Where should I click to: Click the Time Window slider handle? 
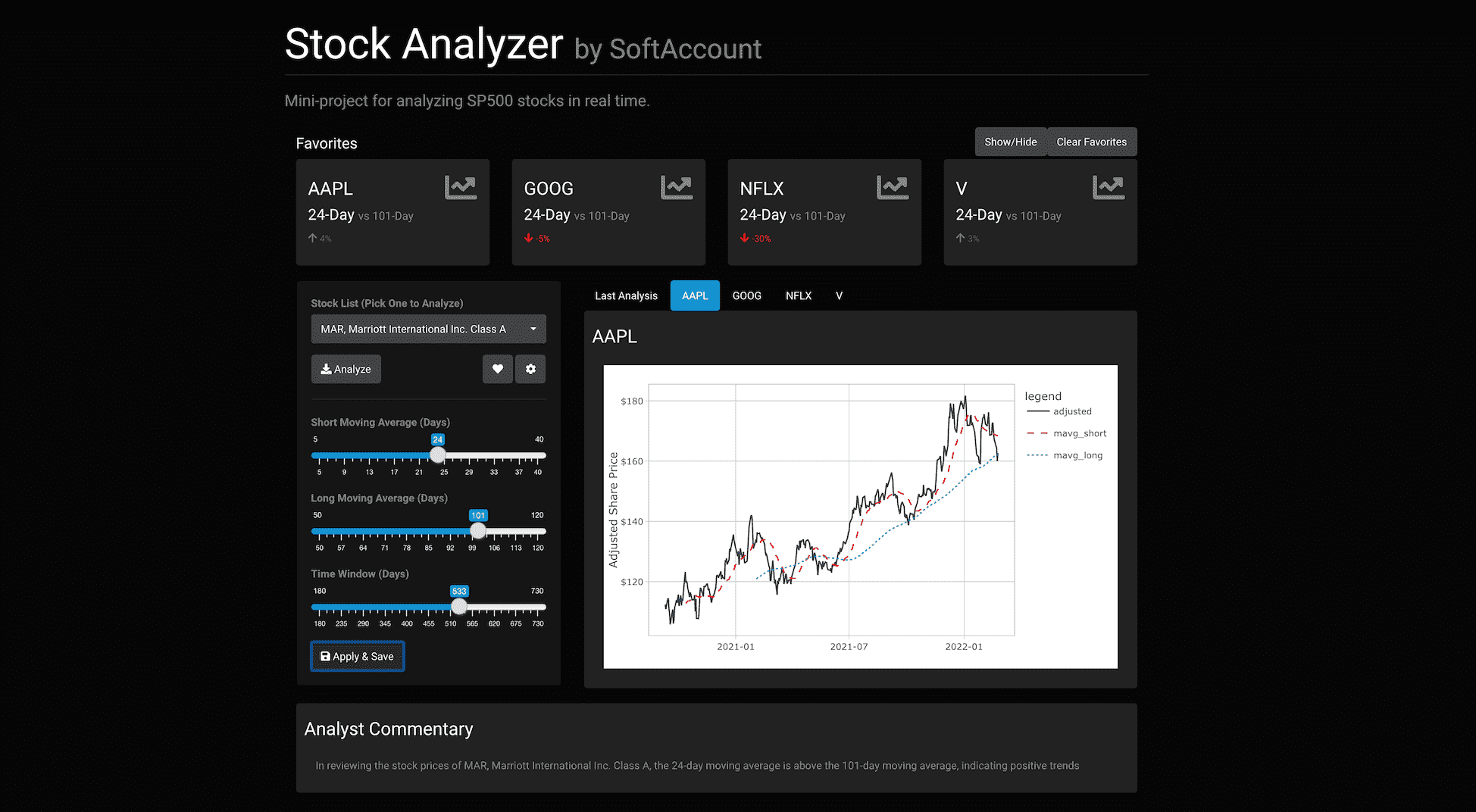[459, 607]
